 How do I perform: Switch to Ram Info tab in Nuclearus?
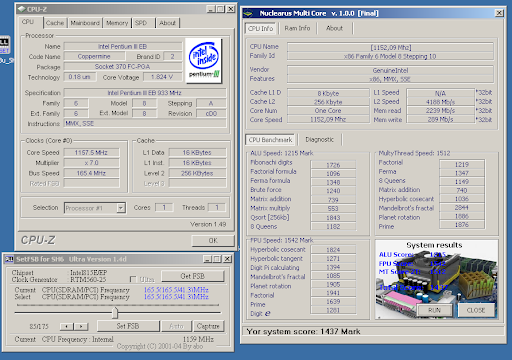[297, 28]
